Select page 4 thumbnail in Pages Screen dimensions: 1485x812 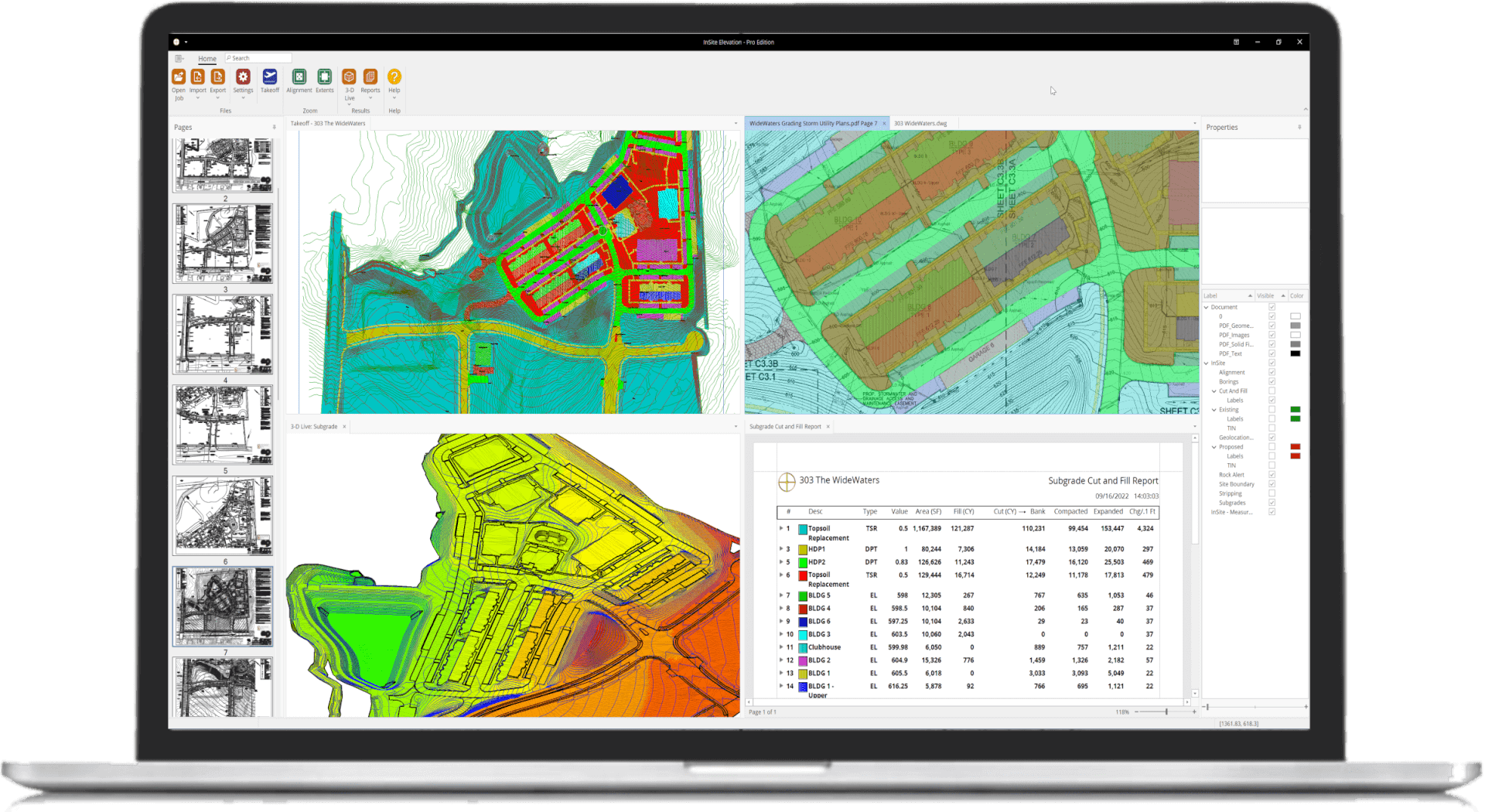(223, 334)
